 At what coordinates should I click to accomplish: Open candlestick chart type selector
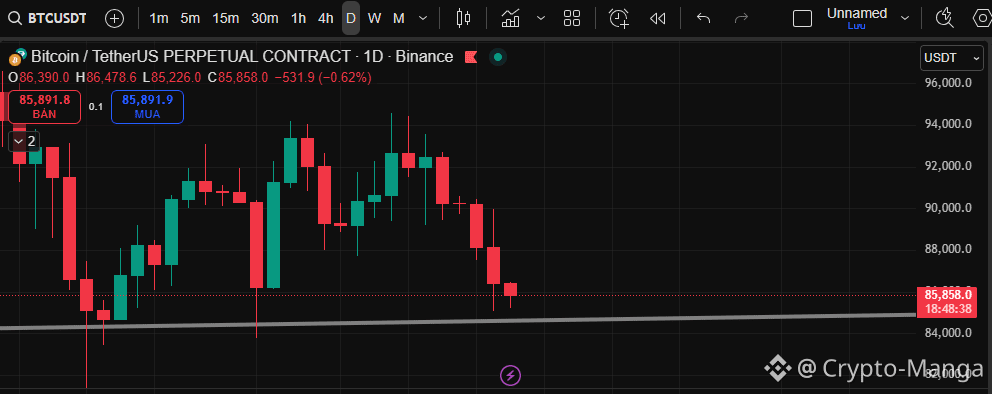tap(464, 18)
